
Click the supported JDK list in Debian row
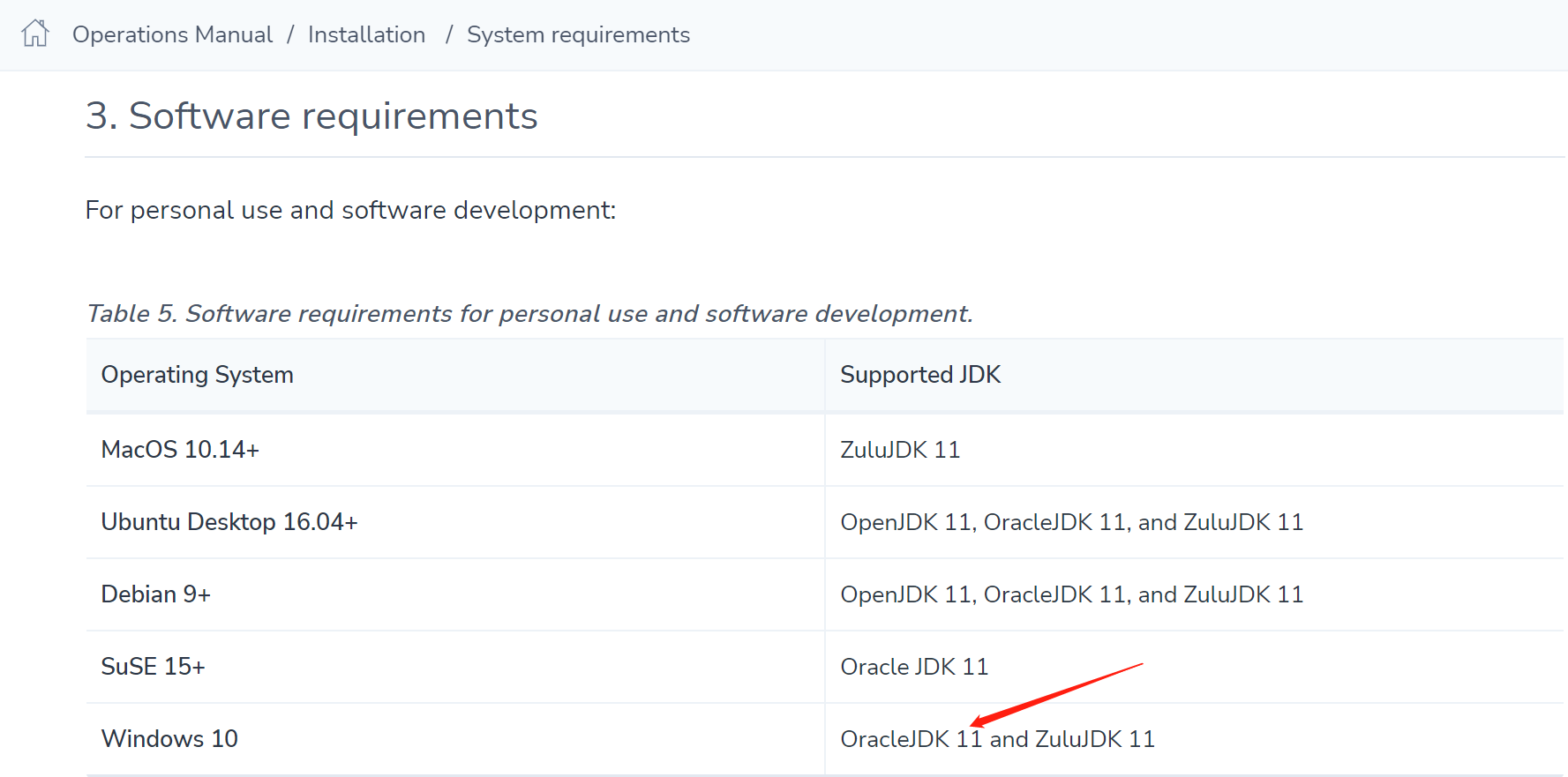tap(1071, 594)
